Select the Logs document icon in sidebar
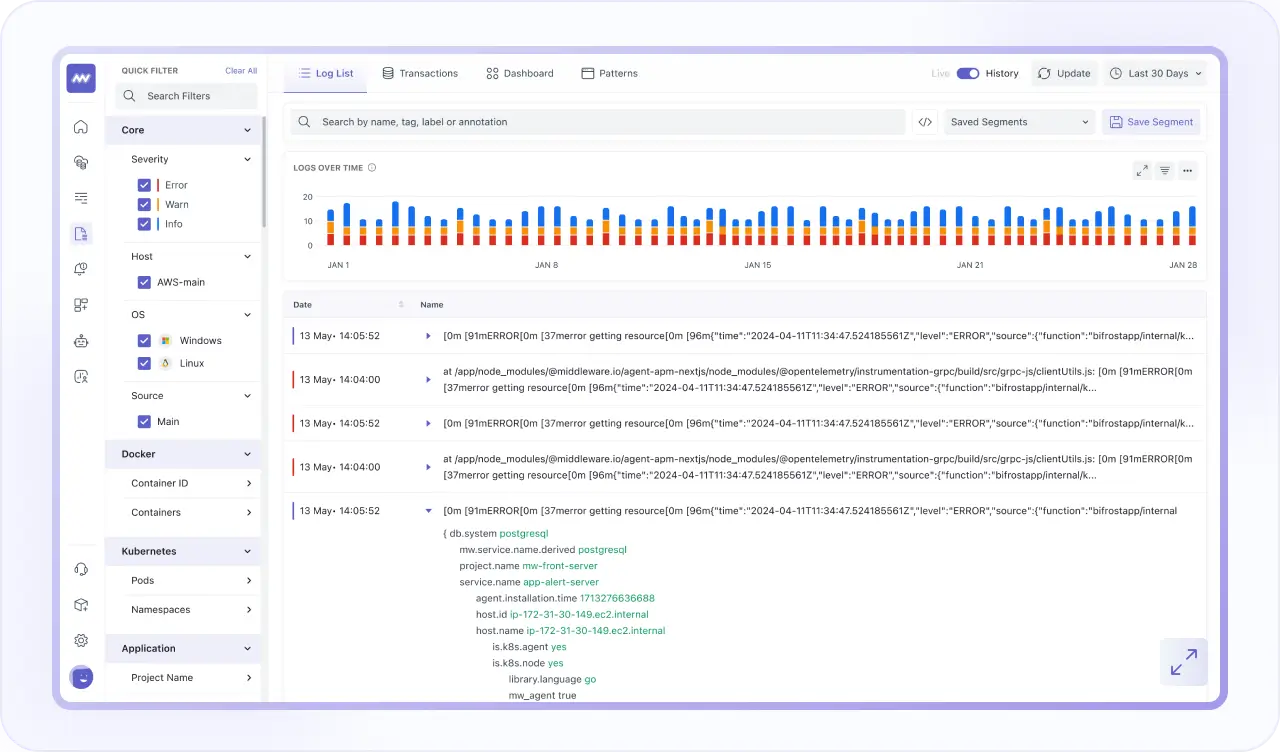This screenshot has height=752, width=1280. tap(81, 232)
